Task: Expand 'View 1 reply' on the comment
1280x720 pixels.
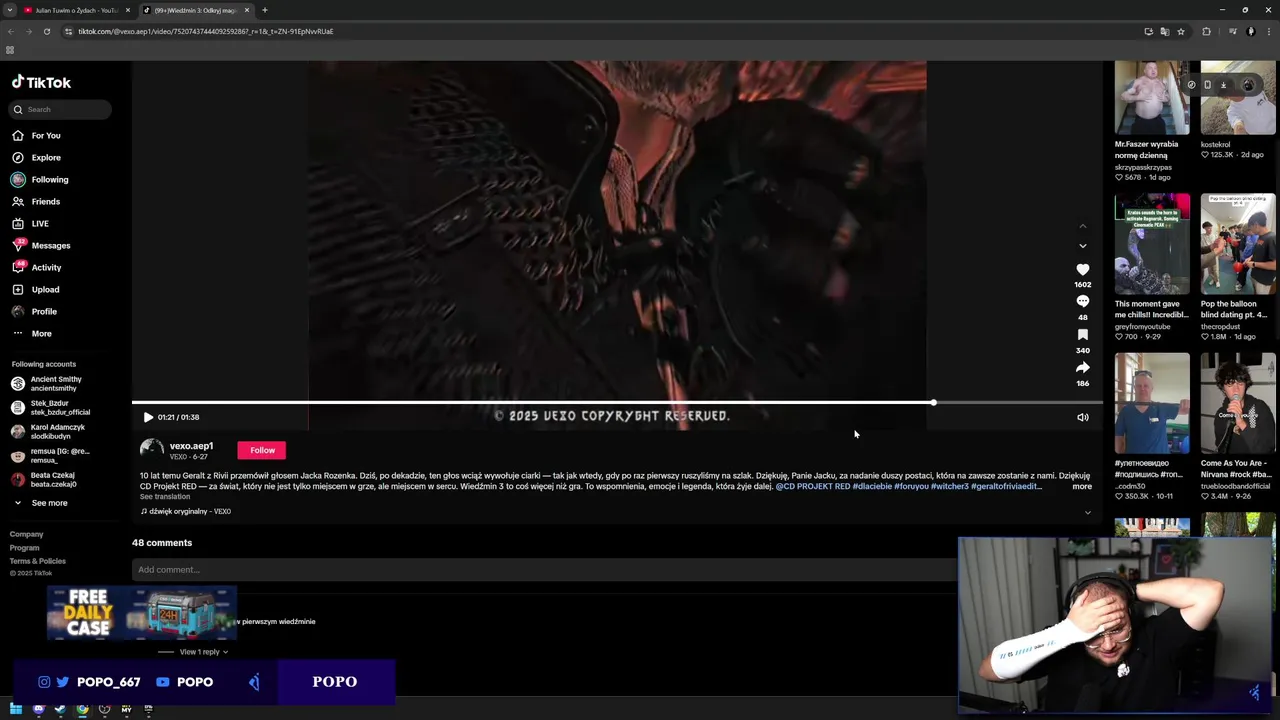Action: 203,652
